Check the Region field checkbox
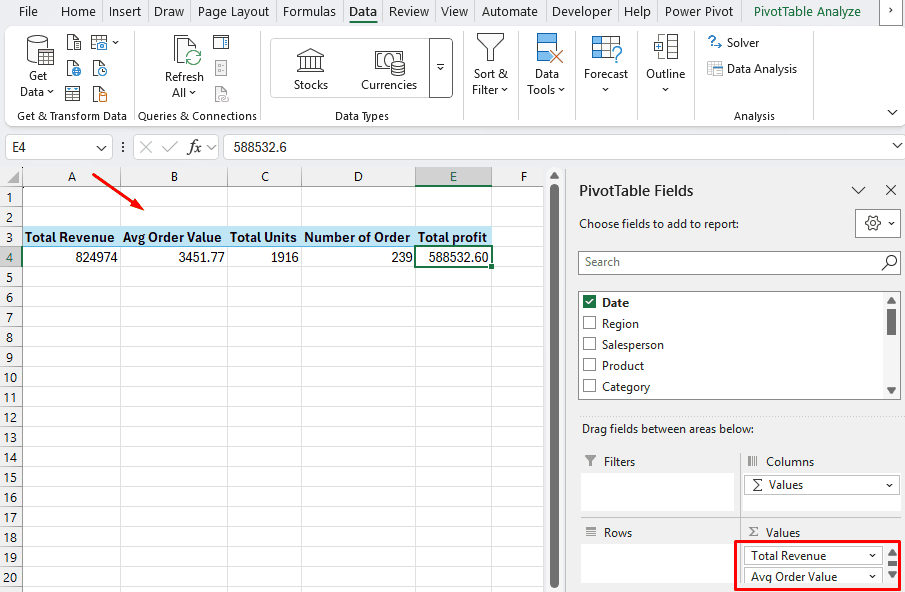 click(589, 323)
